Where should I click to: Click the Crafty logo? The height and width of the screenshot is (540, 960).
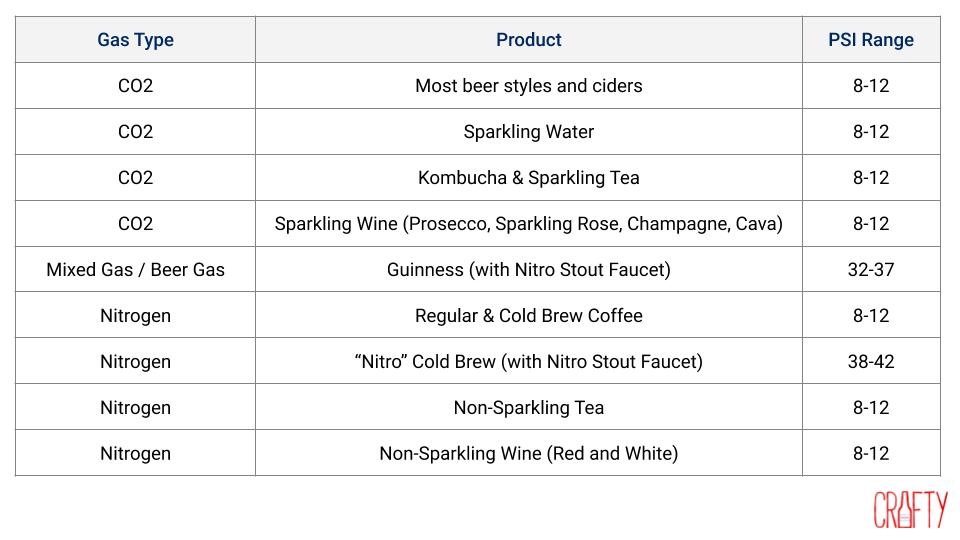coord(909,509)
